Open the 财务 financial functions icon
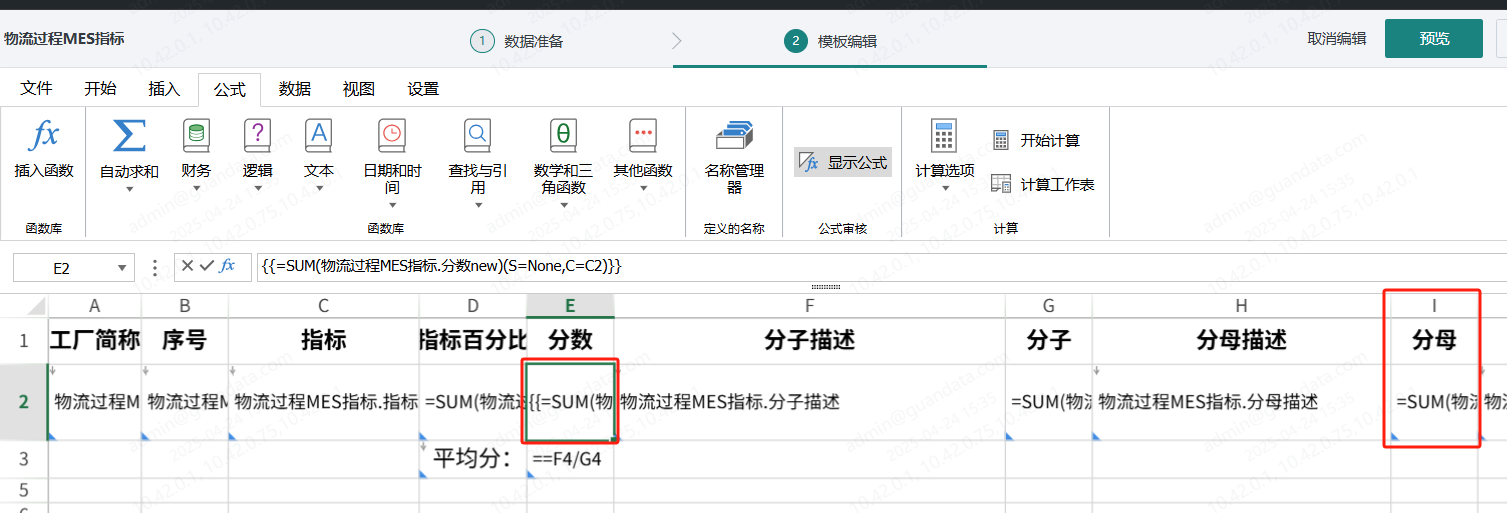 click(196, 135)
